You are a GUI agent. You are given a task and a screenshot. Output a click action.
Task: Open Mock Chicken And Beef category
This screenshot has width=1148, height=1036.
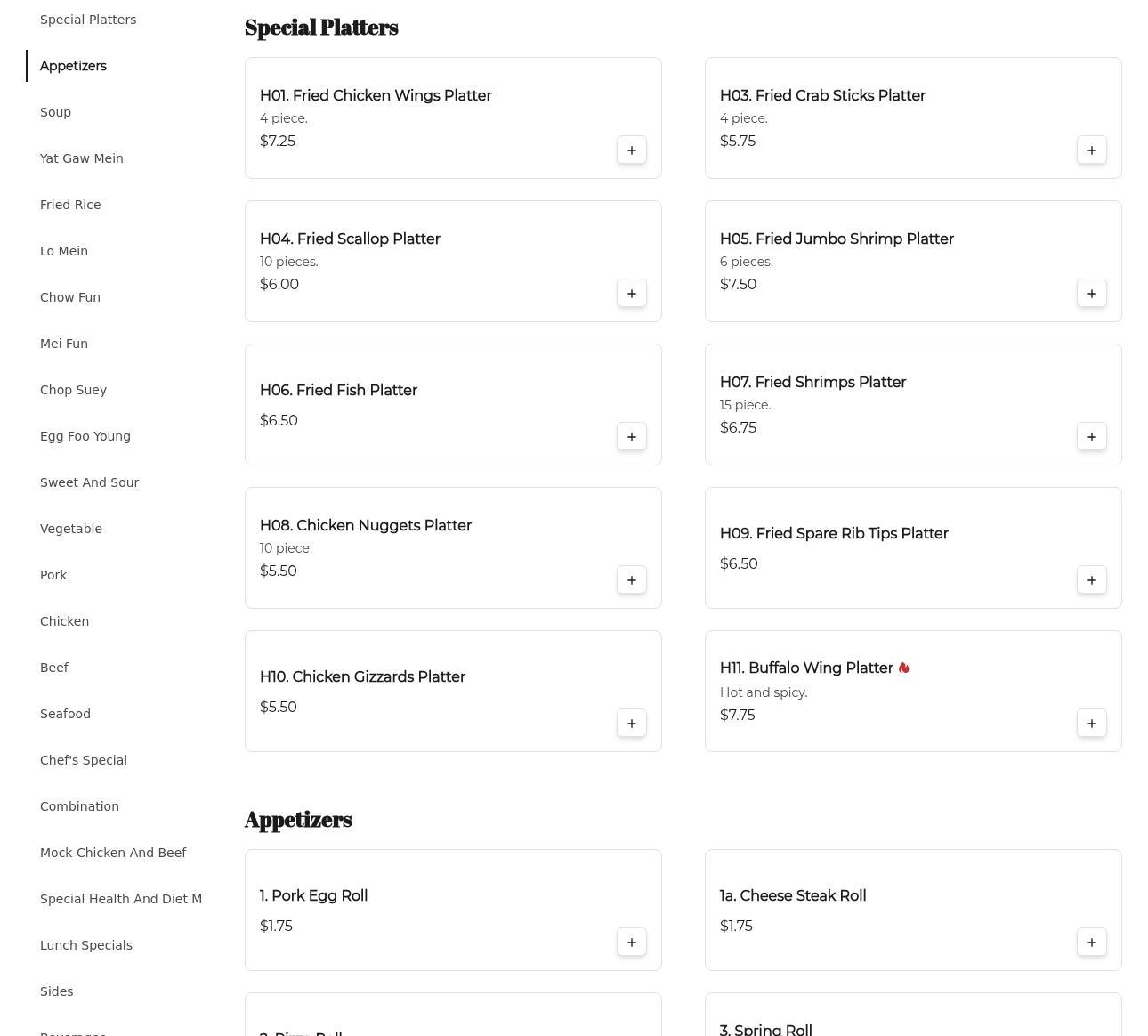(113, 853)
